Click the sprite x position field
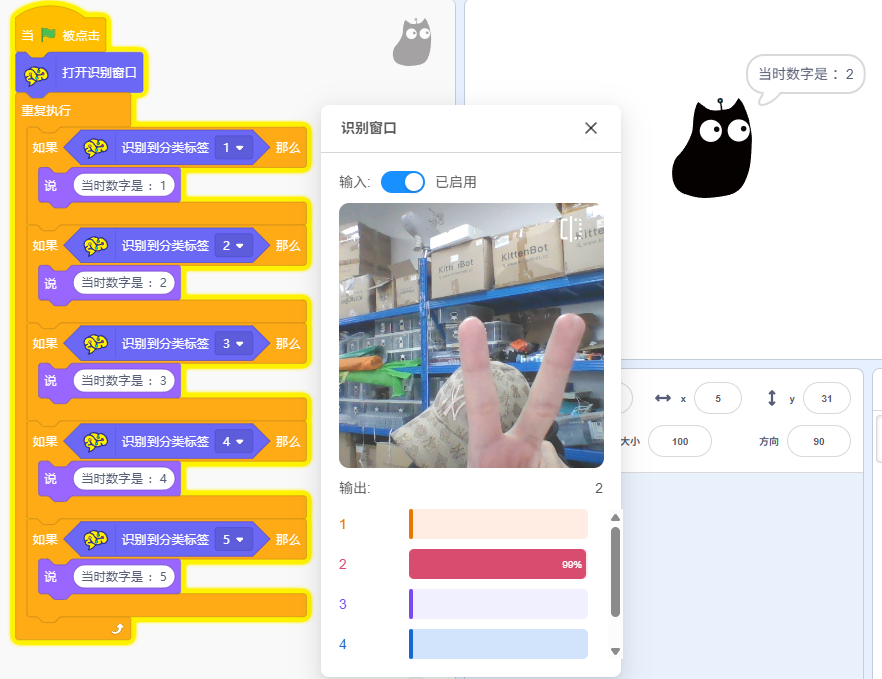Image resolution: width=882 pixels, height=679 pixels. pos(717,399)
